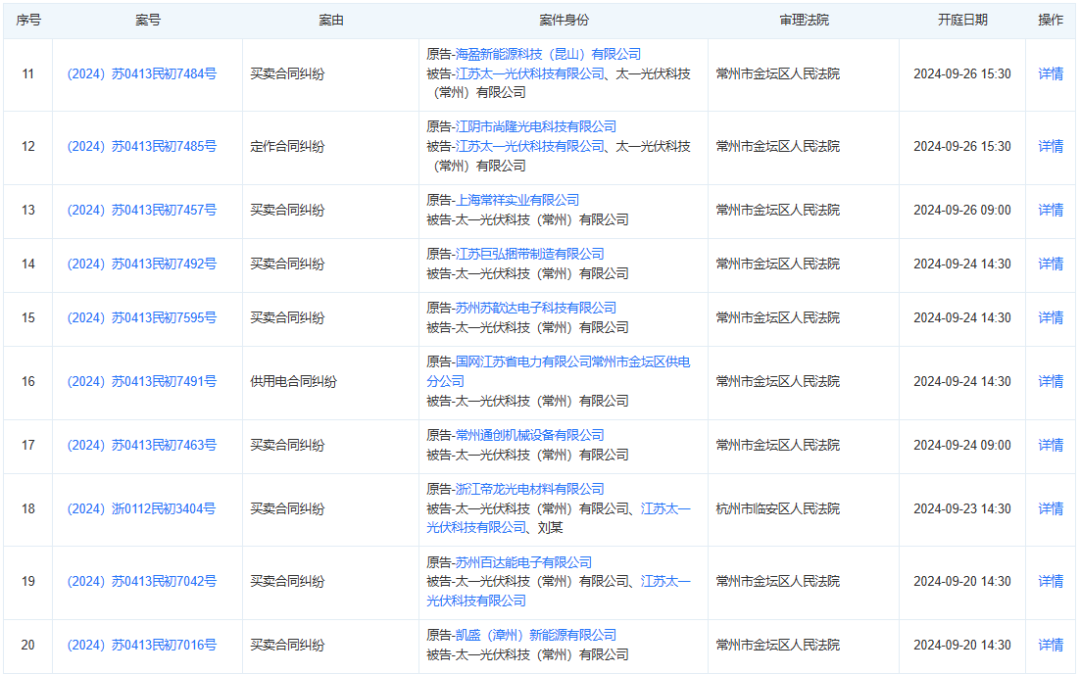
Task: View 详情 for case 苏0413民初7457号
Action: (x=1050, y=210)
